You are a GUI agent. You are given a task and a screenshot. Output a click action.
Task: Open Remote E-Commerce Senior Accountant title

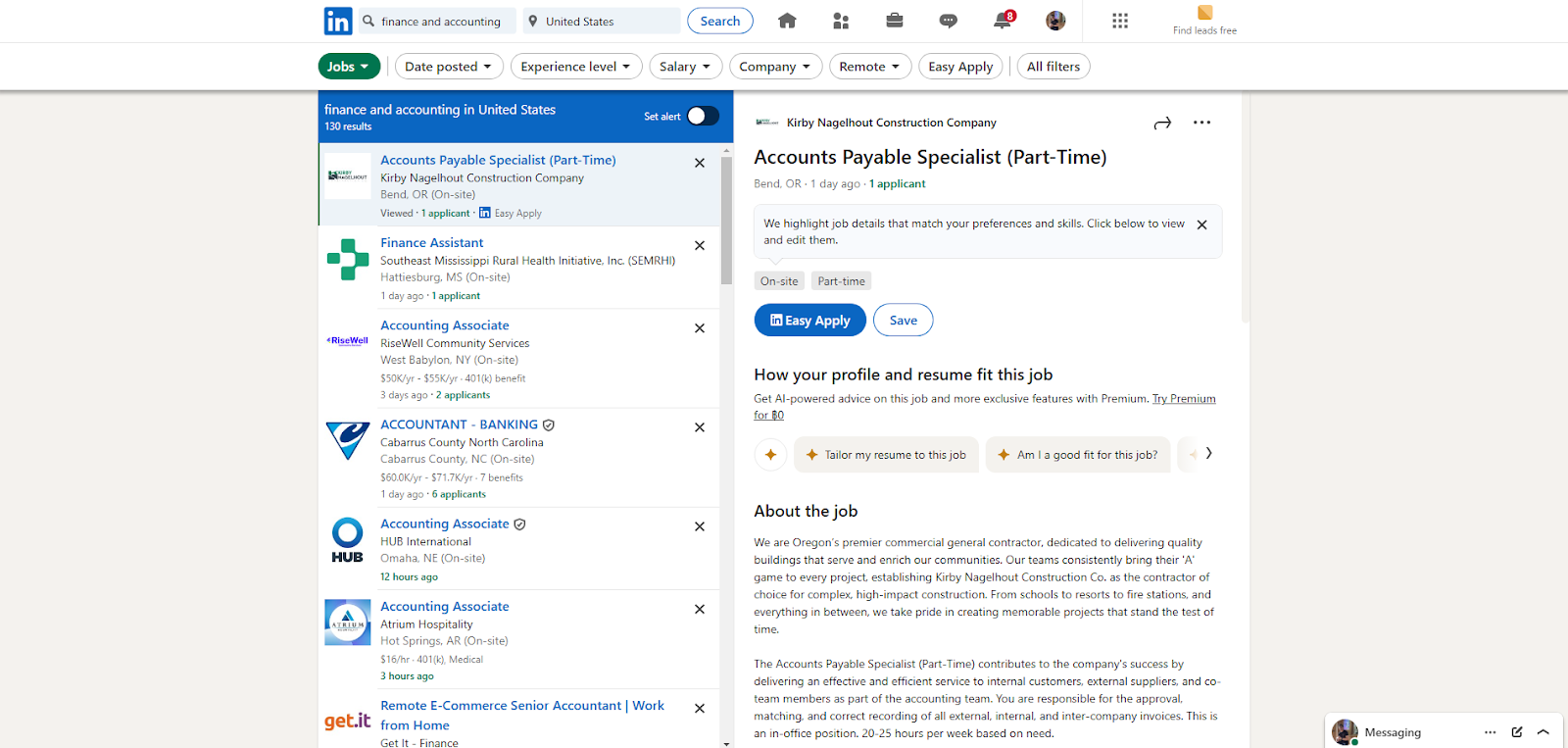[x=522, y=716]
